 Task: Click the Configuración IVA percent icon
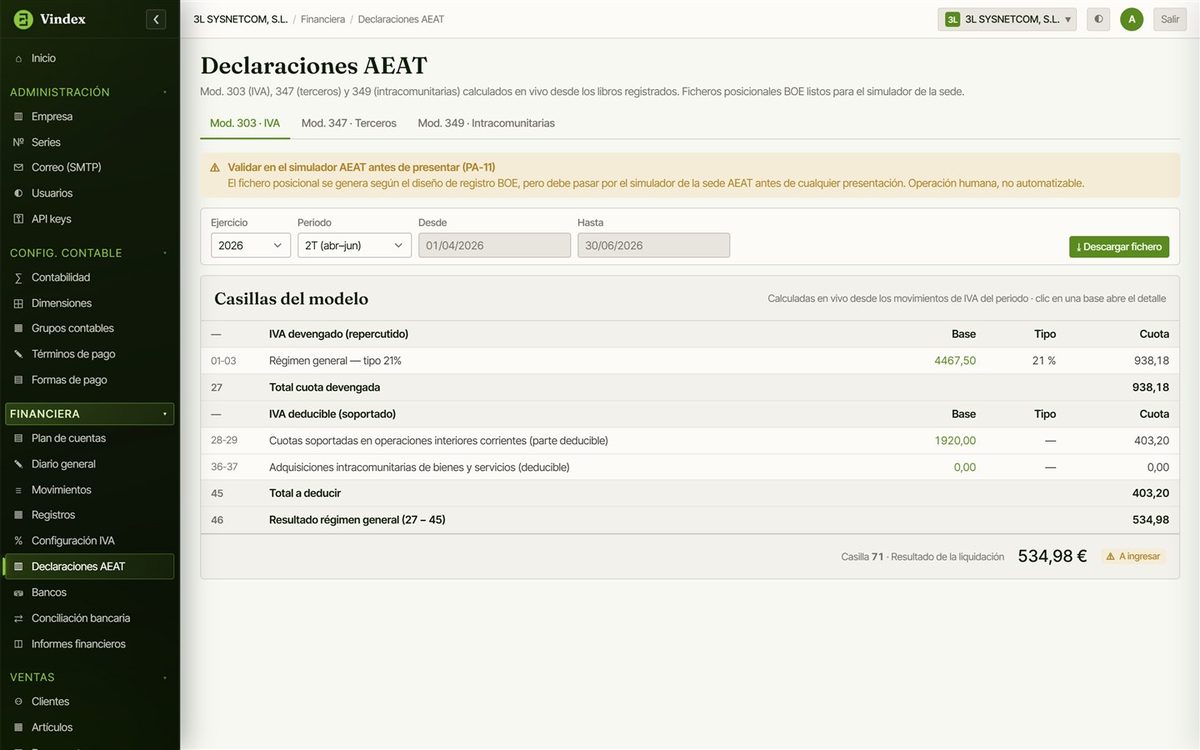(x=18, y=541)
